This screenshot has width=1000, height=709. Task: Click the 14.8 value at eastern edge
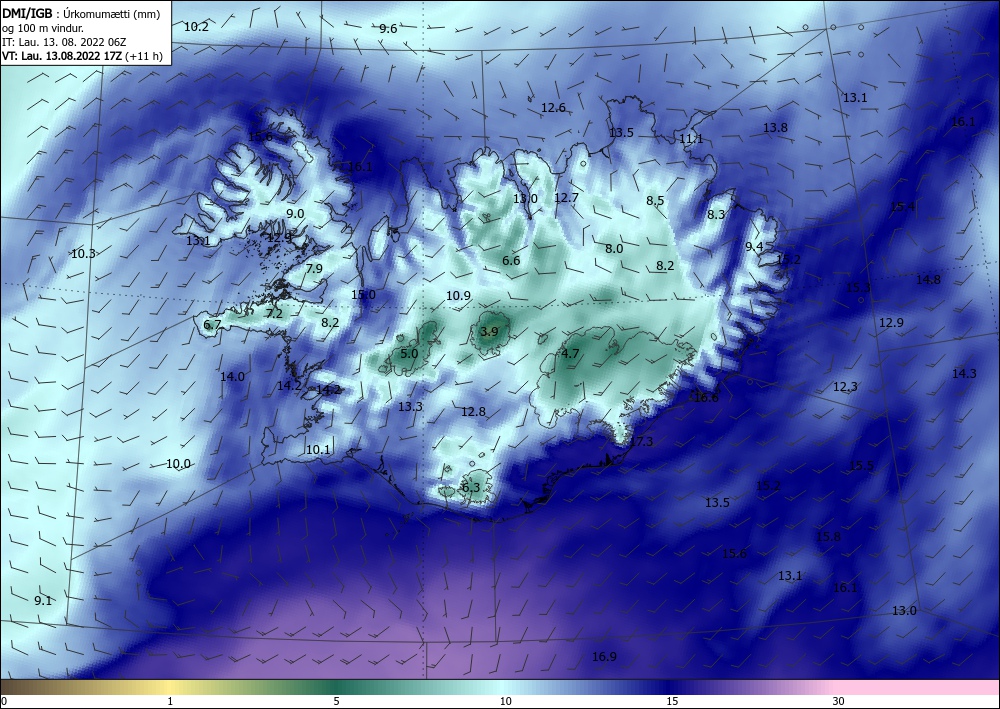(928, 279)
